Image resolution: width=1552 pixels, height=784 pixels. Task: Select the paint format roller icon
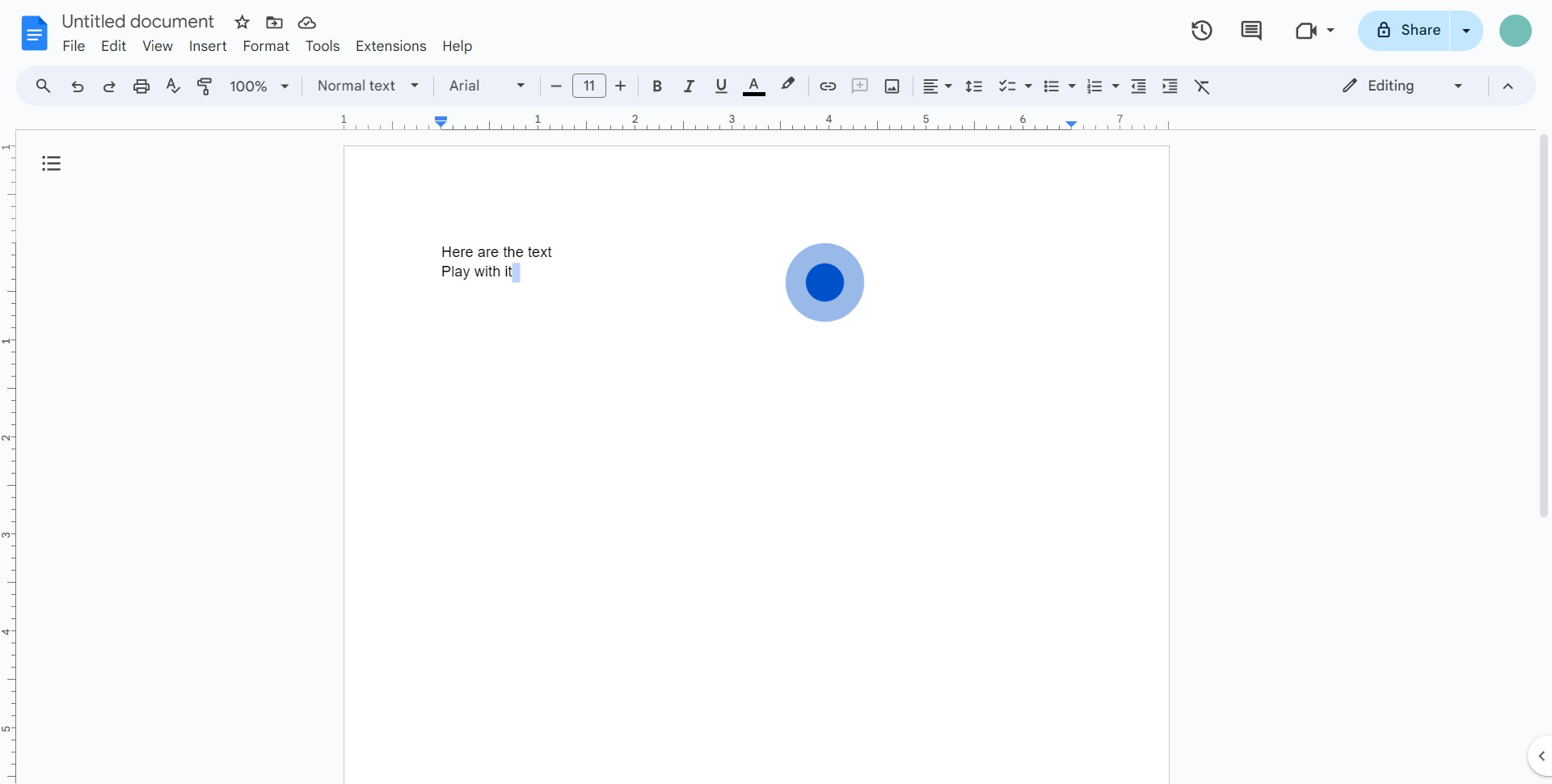pyautogui.click(x=205, y=86)
